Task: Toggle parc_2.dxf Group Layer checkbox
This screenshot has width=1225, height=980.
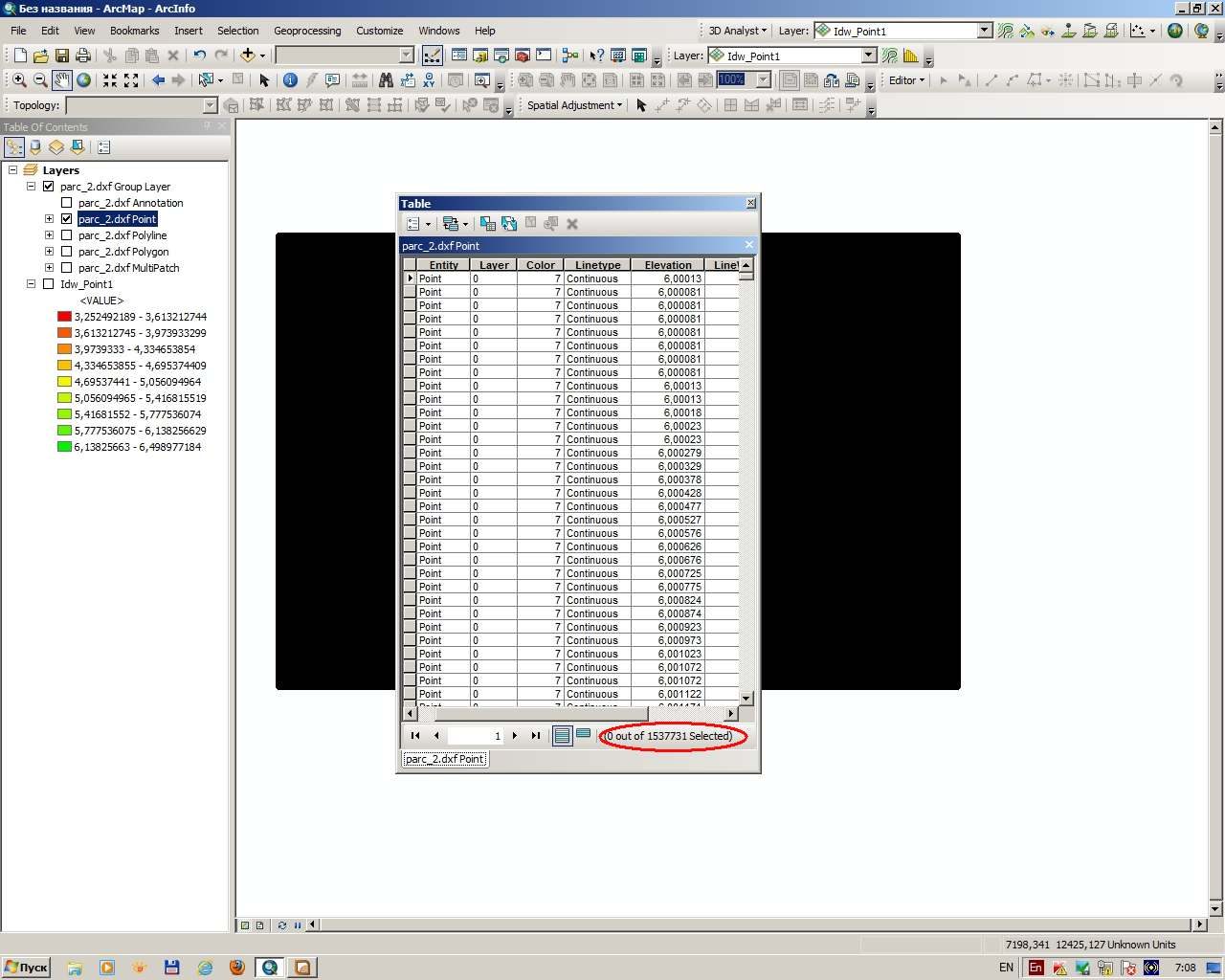Action: click(48, 187)
